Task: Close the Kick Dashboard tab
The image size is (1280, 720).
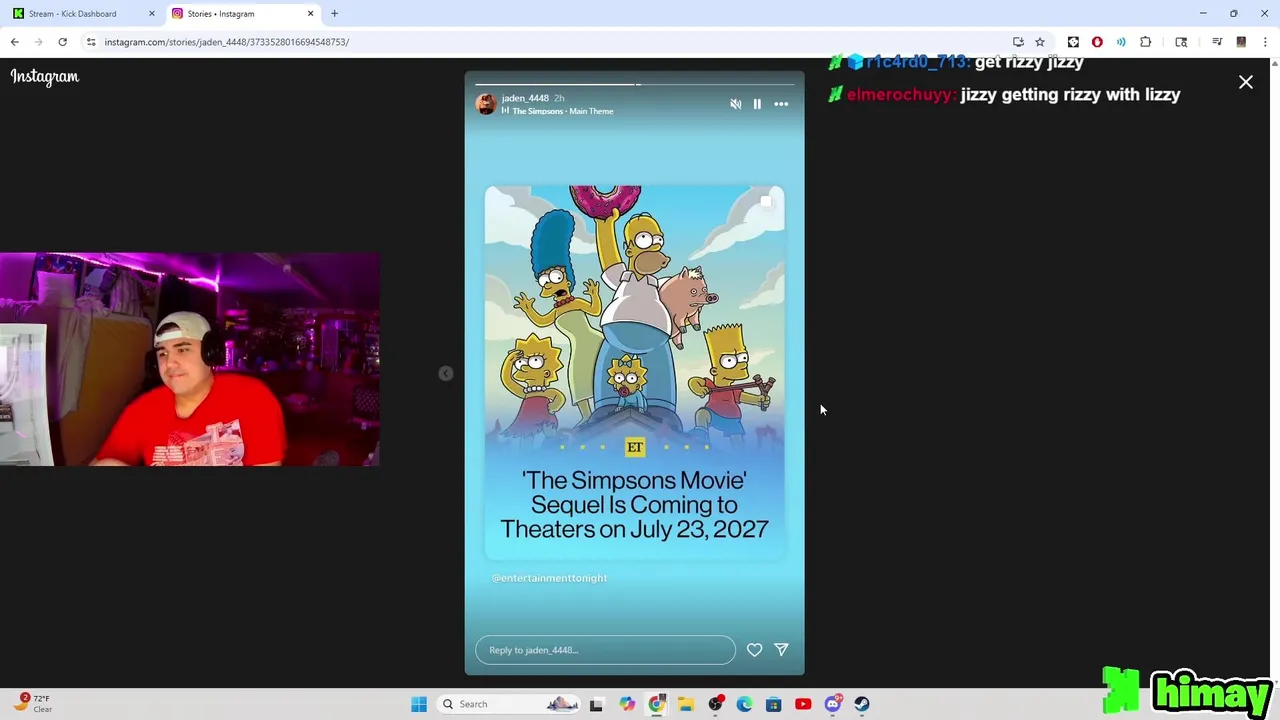Action: tap(152, 14)
